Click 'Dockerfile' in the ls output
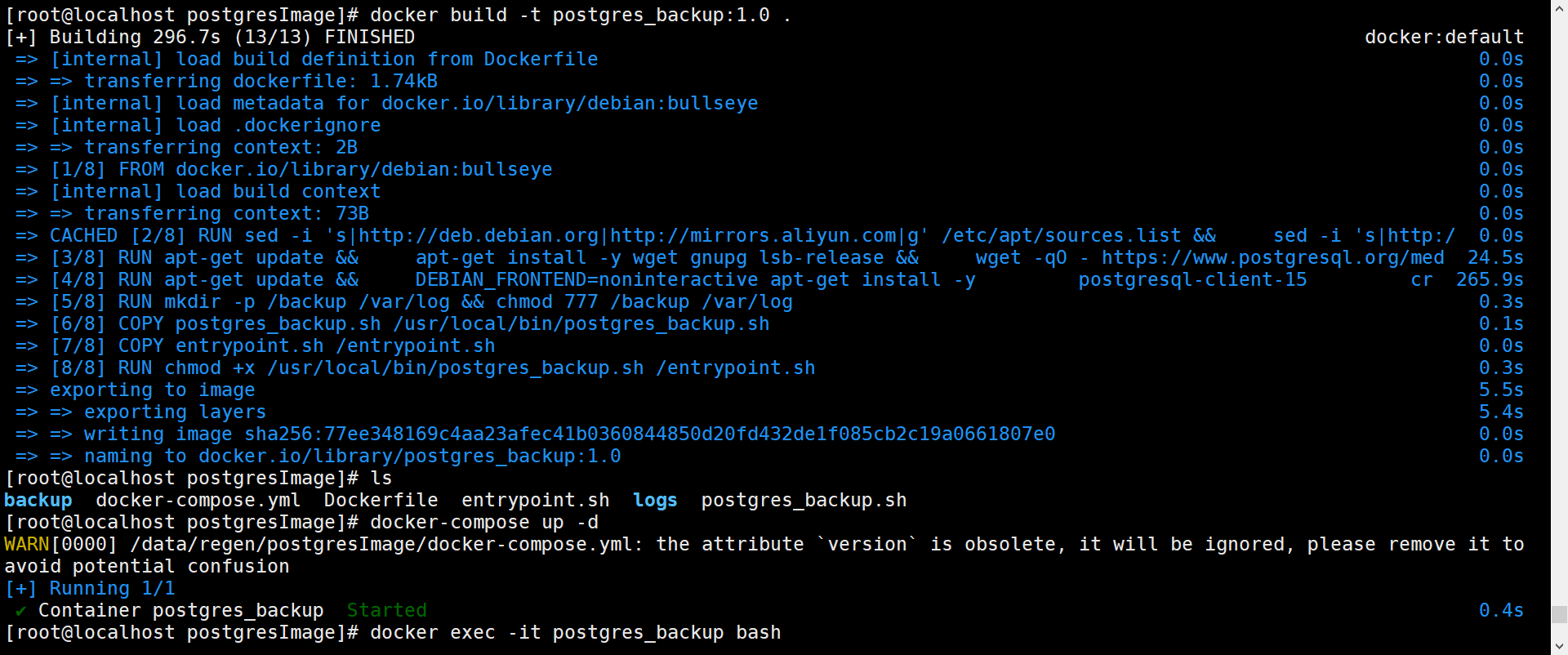Image resolution: width=1568 pixels, height=655 pixels. (x=381, y=501)
